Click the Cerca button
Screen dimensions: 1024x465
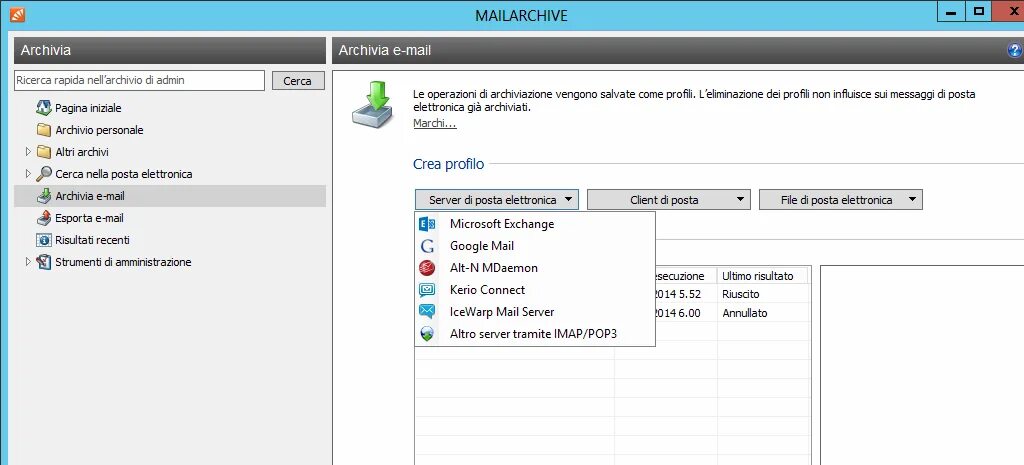[x=298, y=81]
